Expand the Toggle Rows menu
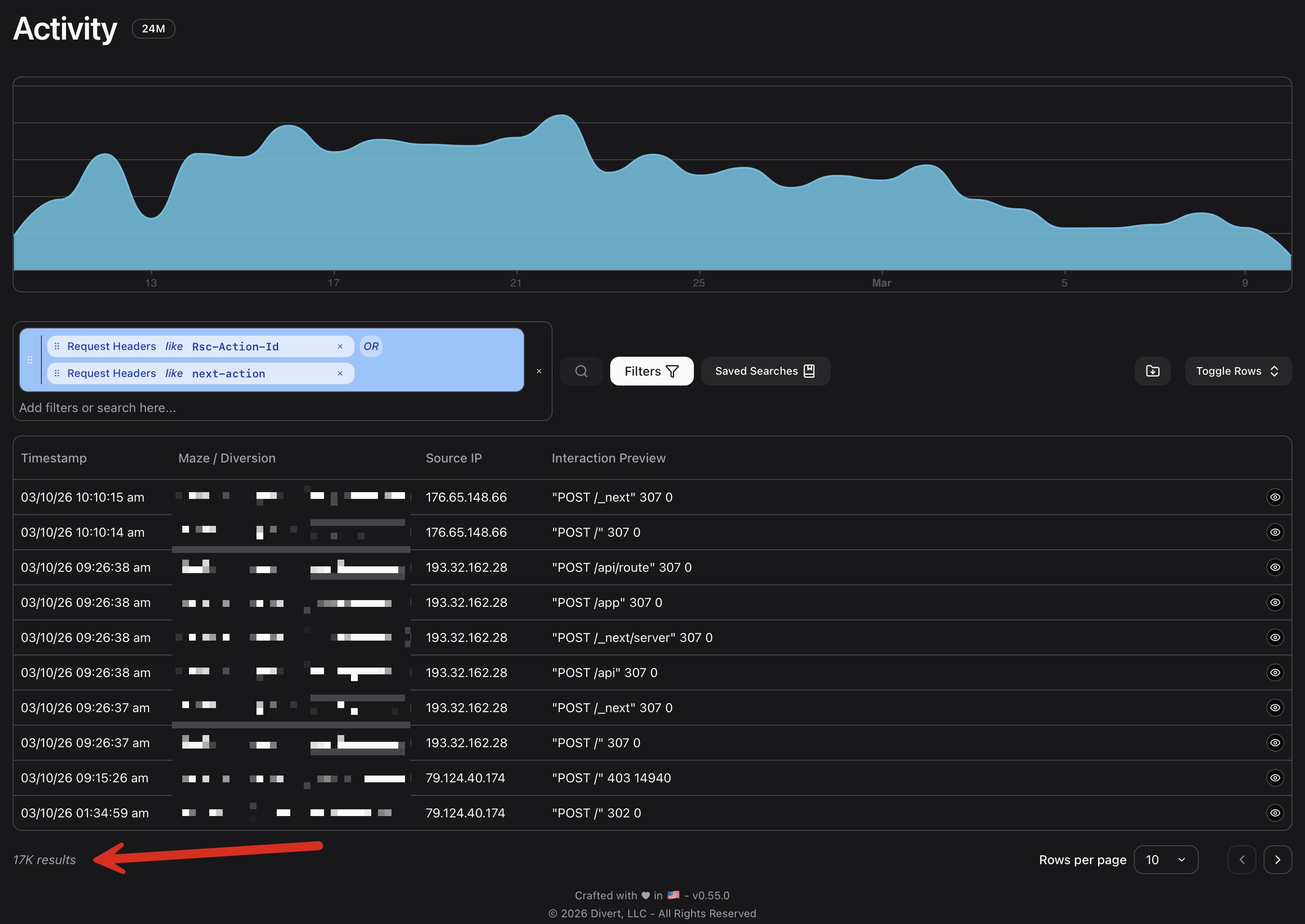 point(1238,371)
